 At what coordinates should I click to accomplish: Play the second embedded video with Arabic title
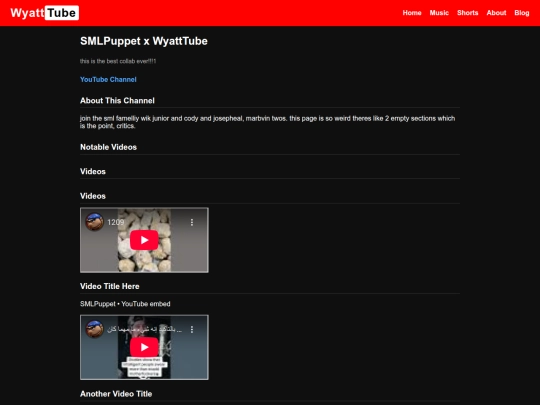[x=144, y=347]
